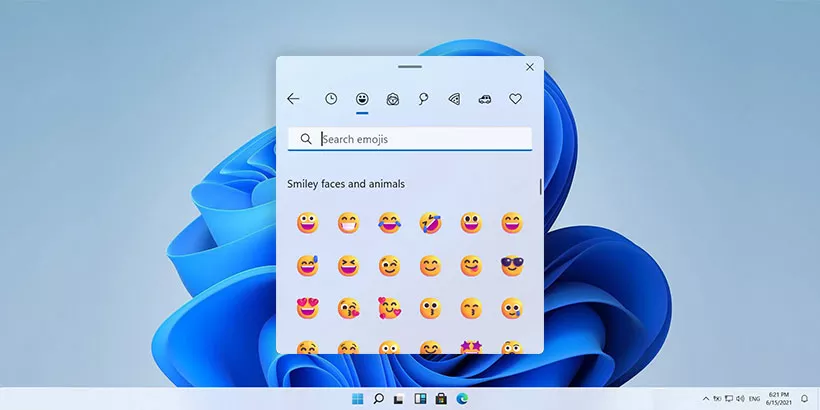Viewport: 820px width, 410px height.
Task: Insert the smiling face with sunglasses emoji
Action: tap(512, 266)
